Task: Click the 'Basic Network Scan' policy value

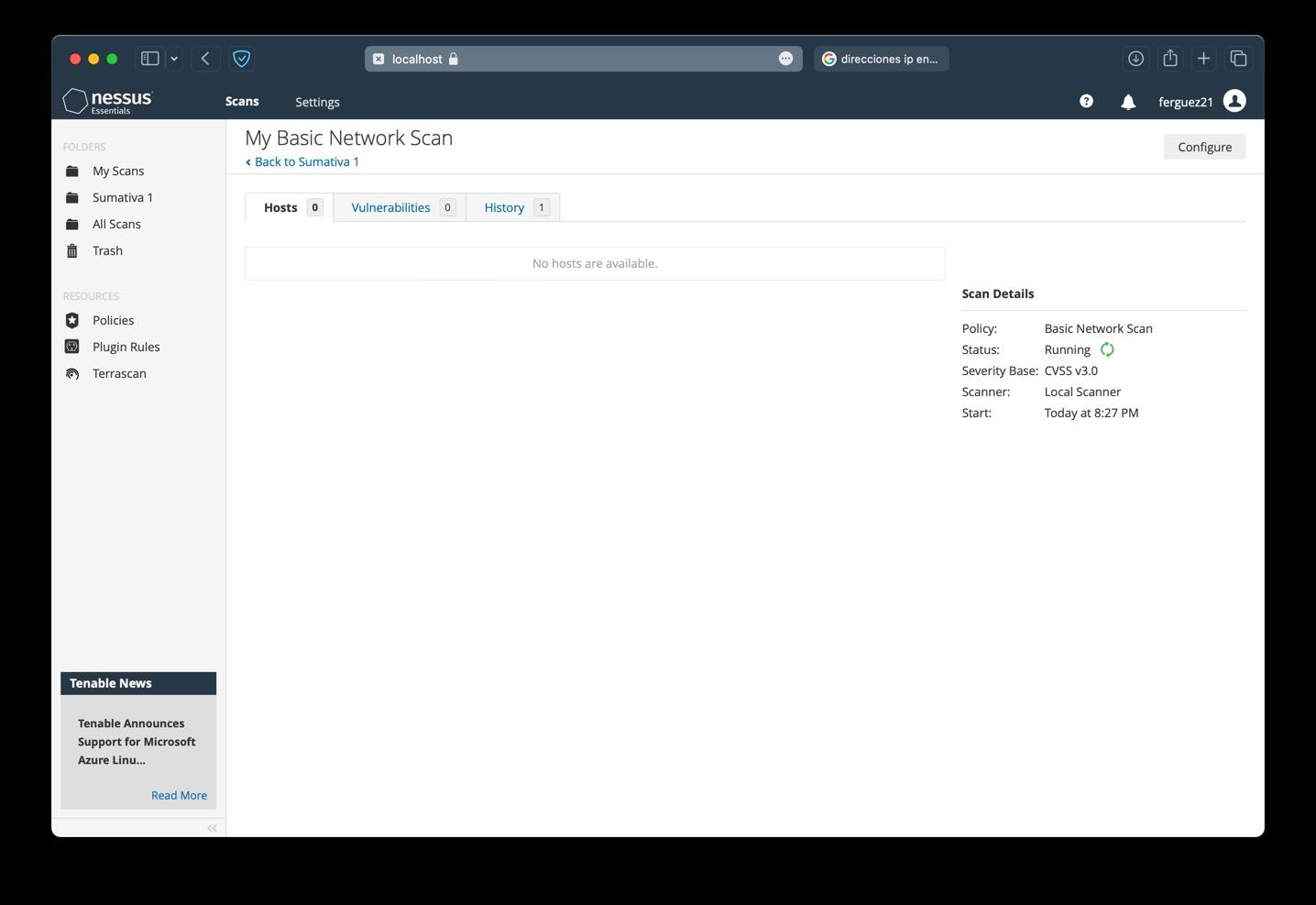Action: (x=1098, y=328)
